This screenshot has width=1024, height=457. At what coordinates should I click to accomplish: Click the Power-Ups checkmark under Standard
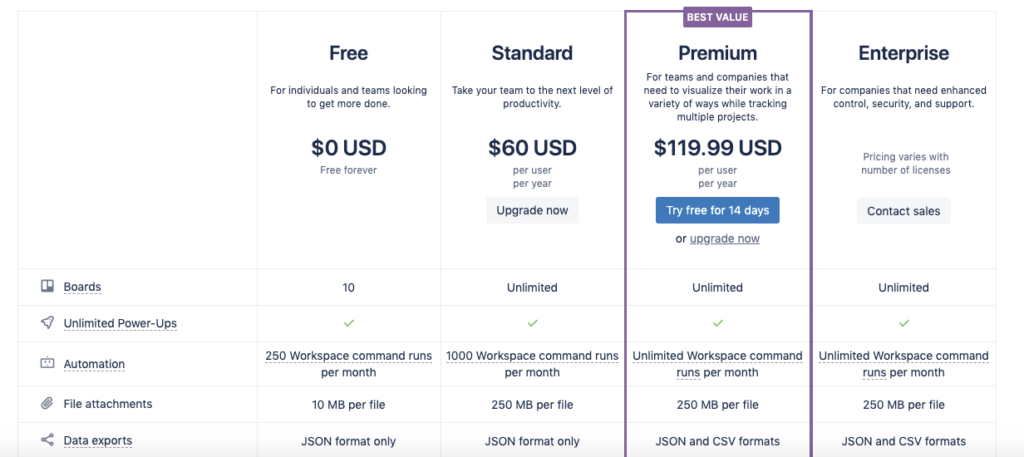(532, 323)
